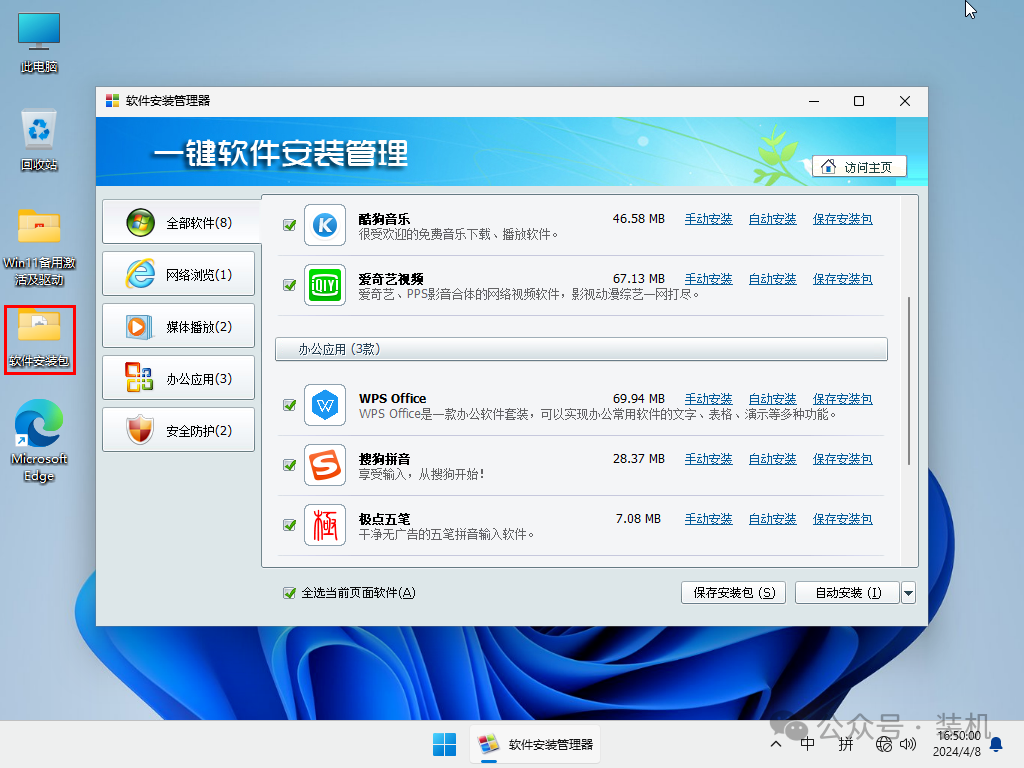This screenshot has width=1024, height=768.
Task: Open the dropdown arrow beside 自动安装
Action: 908,593
